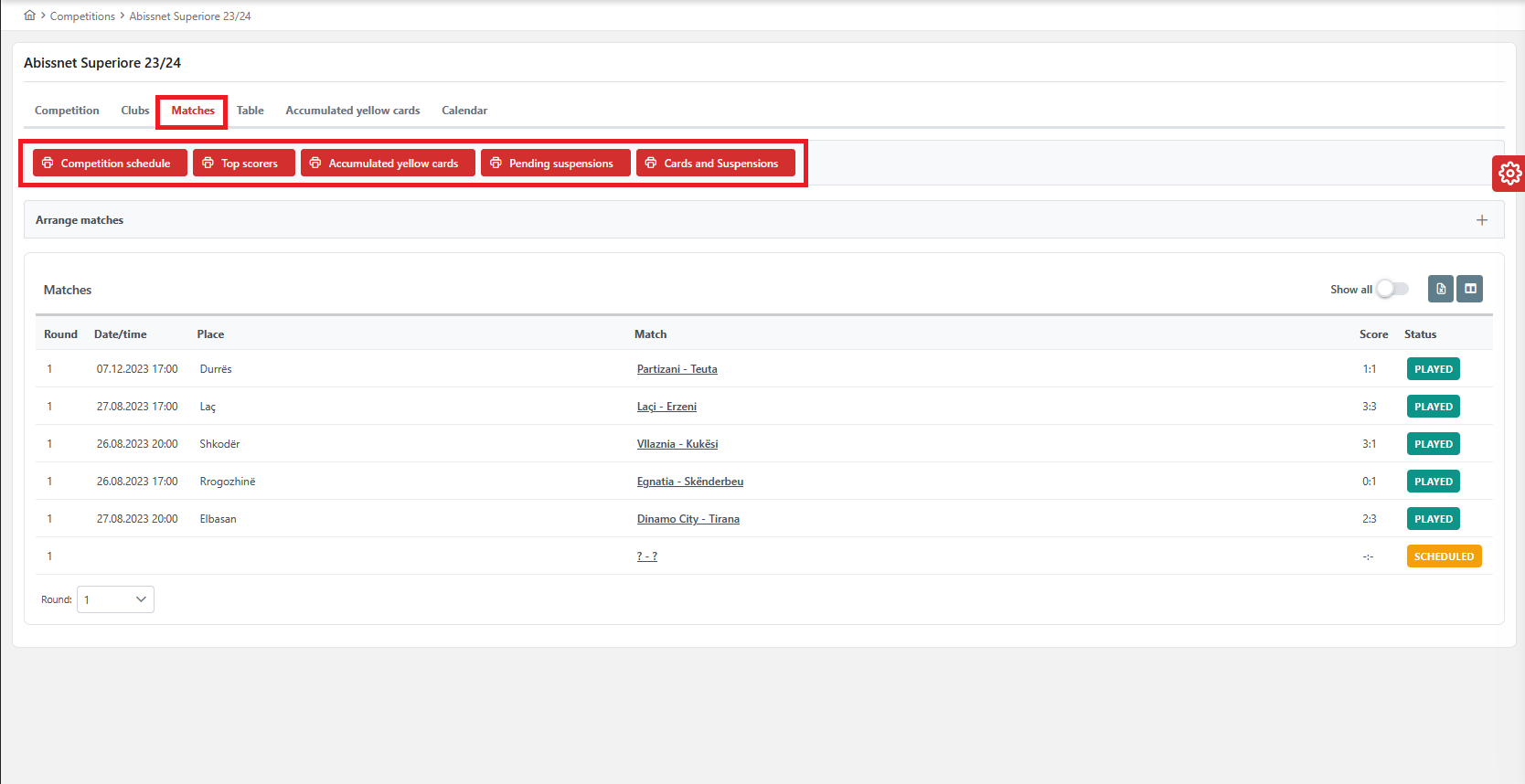Open the Dinamo City - Tirana match
Image resolution: width=1525 pixels, height=784 pixels.
coord(688,519)
